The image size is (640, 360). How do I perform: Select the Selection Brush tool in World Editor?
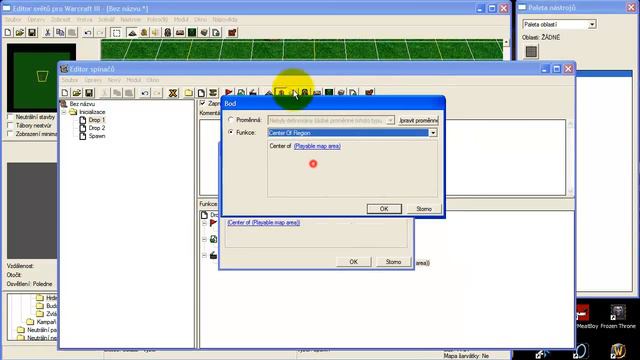(x=116, y=33)
